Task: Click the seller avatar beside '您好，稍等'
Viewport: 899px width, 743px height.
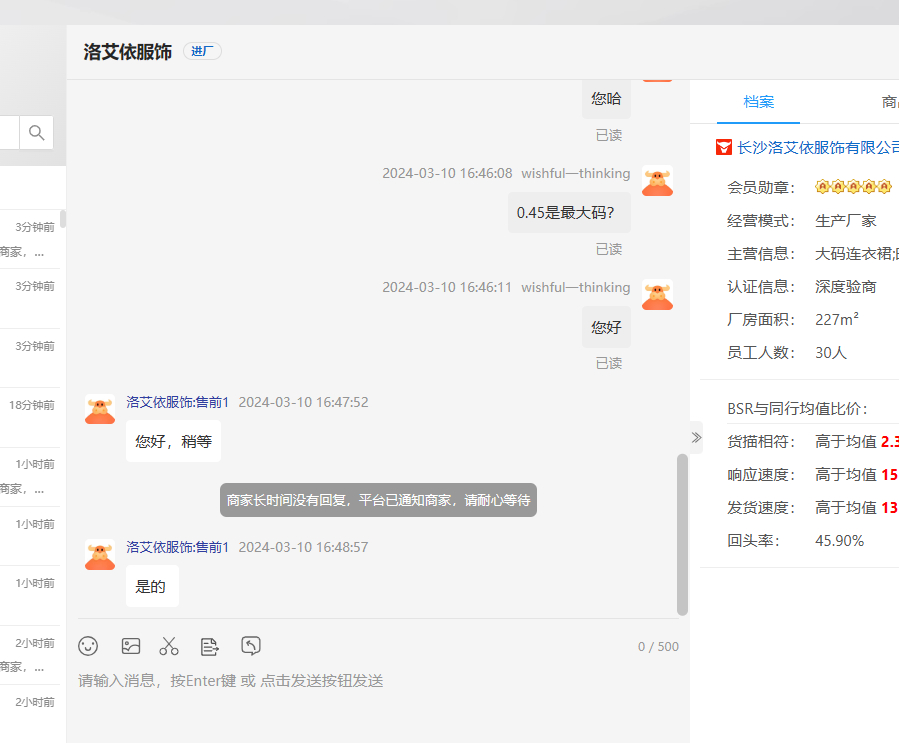Action: tap(100, 409)
